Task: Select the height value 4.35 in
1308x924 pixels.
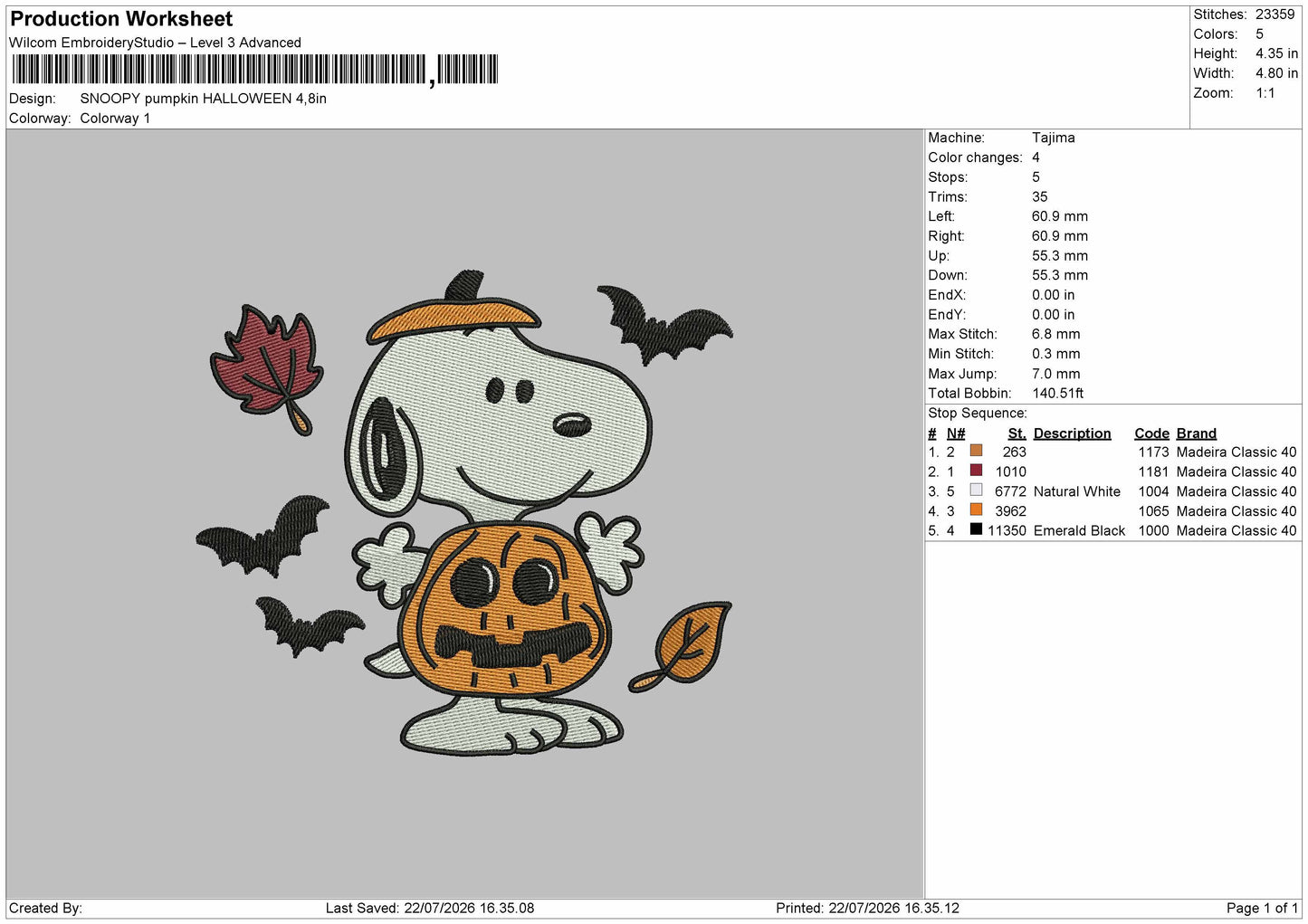Action: [x=1276, y=53]
